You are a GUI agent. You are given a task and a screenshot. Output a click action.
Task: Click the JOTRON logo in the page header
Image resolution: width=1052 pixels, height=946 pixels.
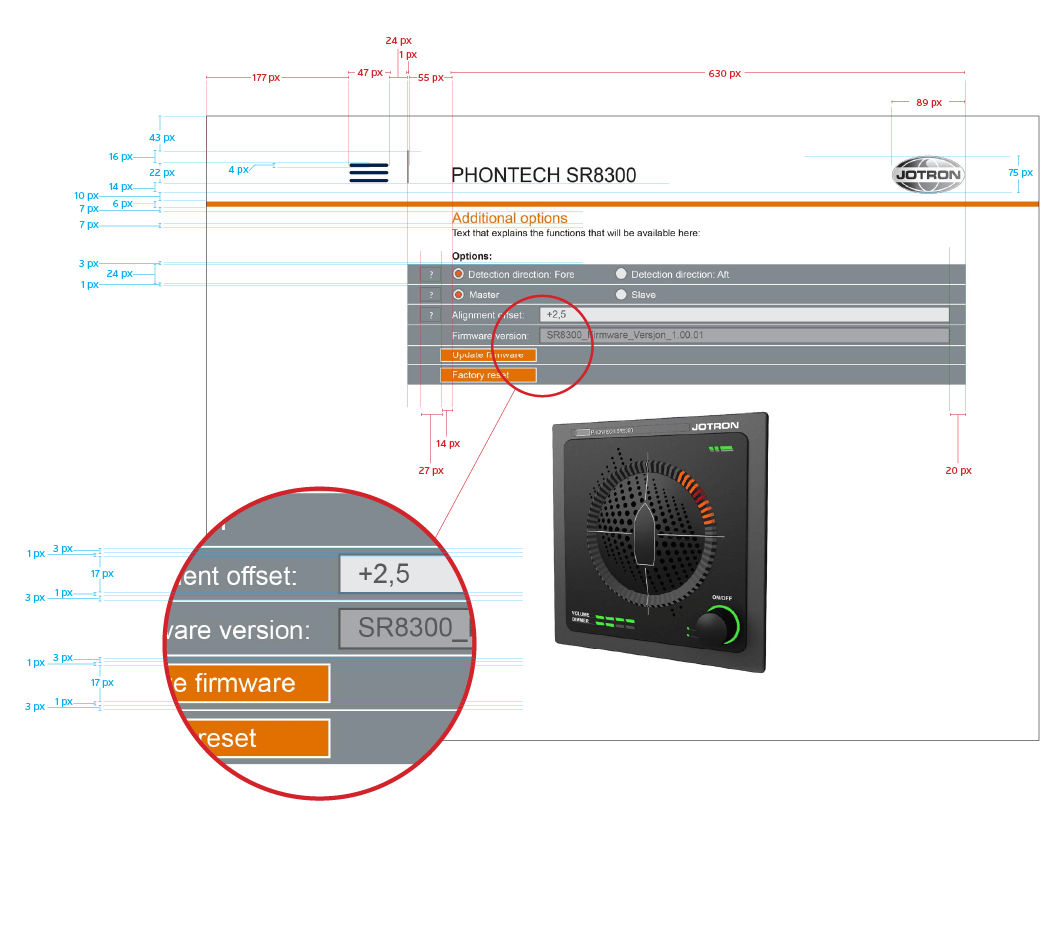pos(928,174)
